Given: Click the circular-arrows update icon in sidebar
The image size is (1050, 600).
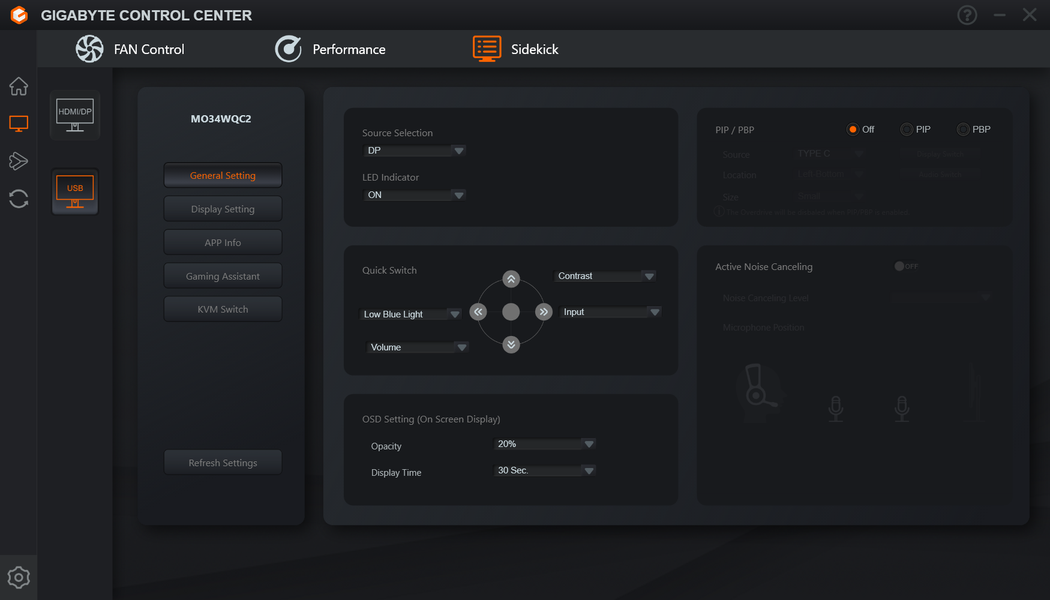Looking at the screenshot, I should click(19, 199).
